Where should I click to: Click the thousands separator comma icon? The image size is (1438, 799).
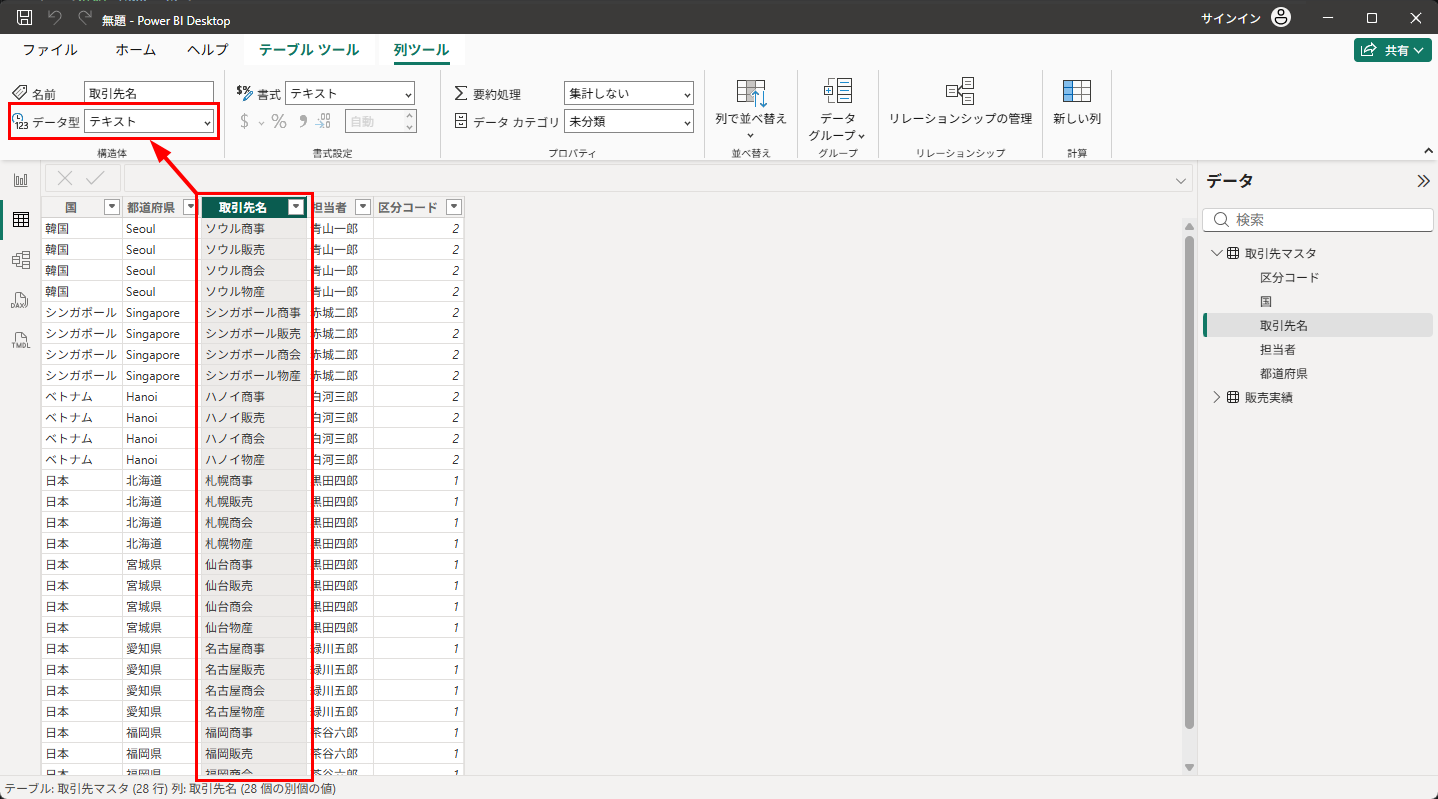point(302,121)
